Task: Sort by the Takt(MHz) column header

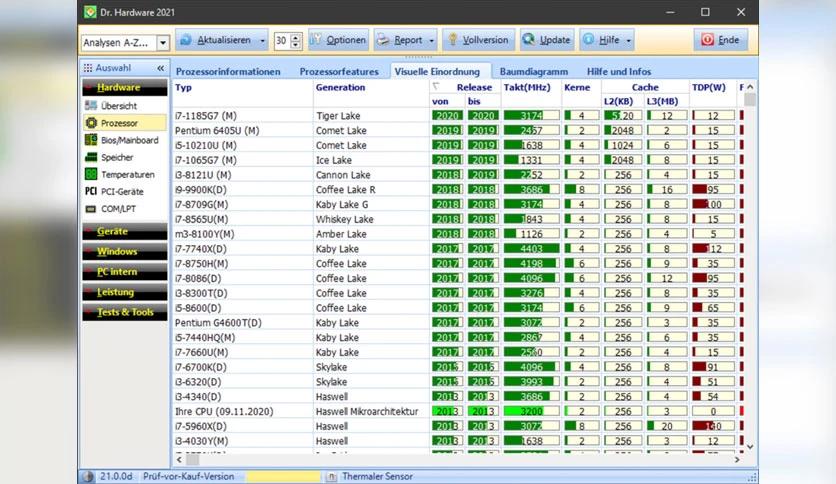Action: pos(527,87)
